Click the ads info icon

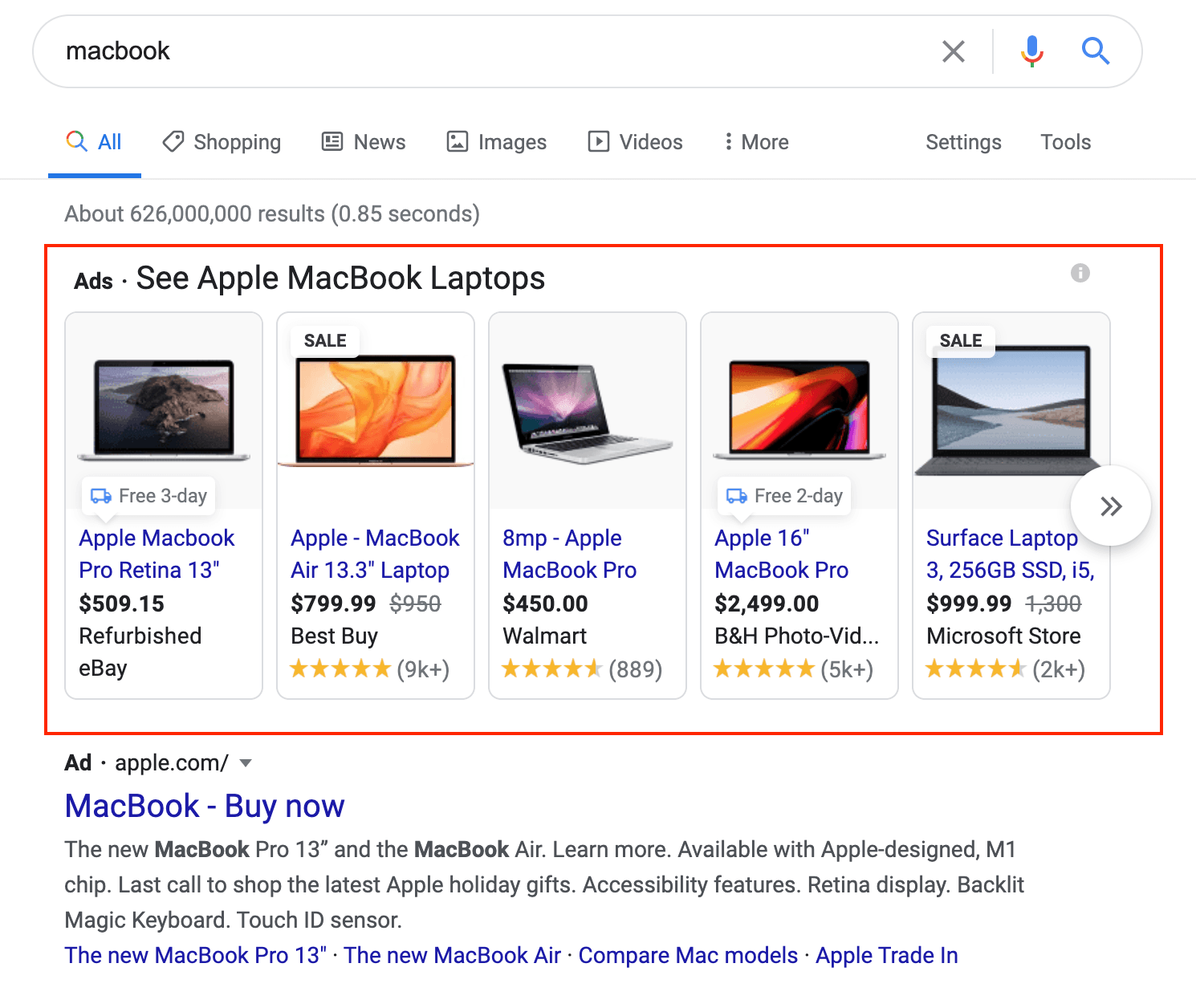pyautogui.click(x=1080, y=273)
